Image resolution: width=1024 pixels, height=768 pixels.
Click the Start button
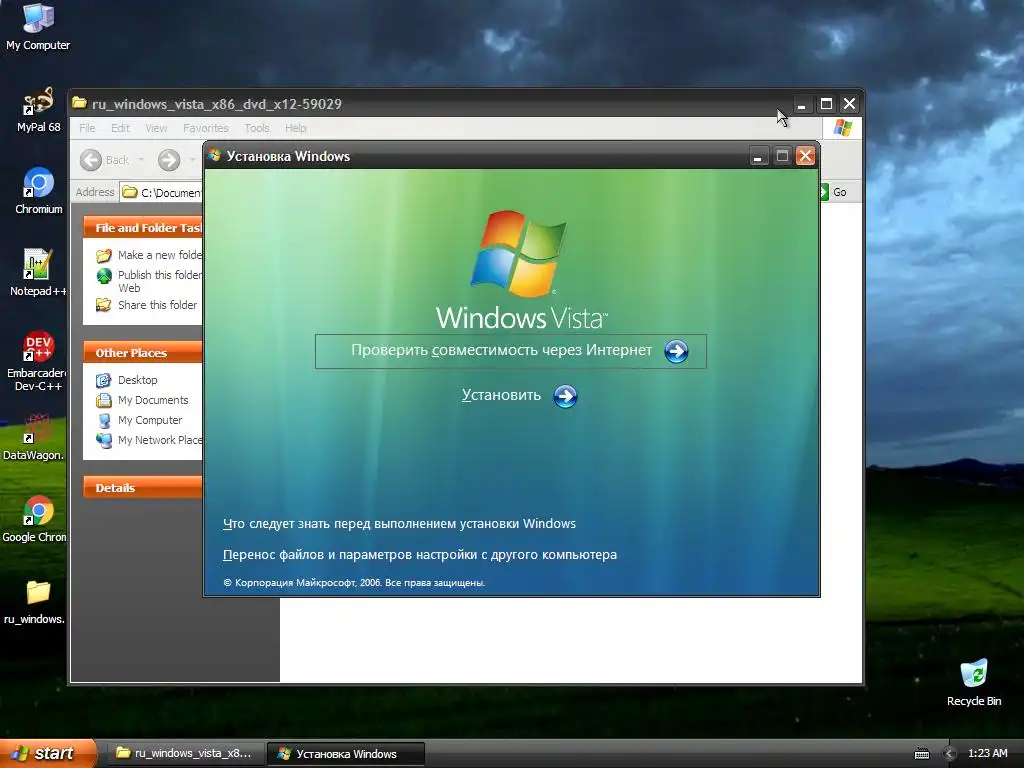tap(48, 754)
